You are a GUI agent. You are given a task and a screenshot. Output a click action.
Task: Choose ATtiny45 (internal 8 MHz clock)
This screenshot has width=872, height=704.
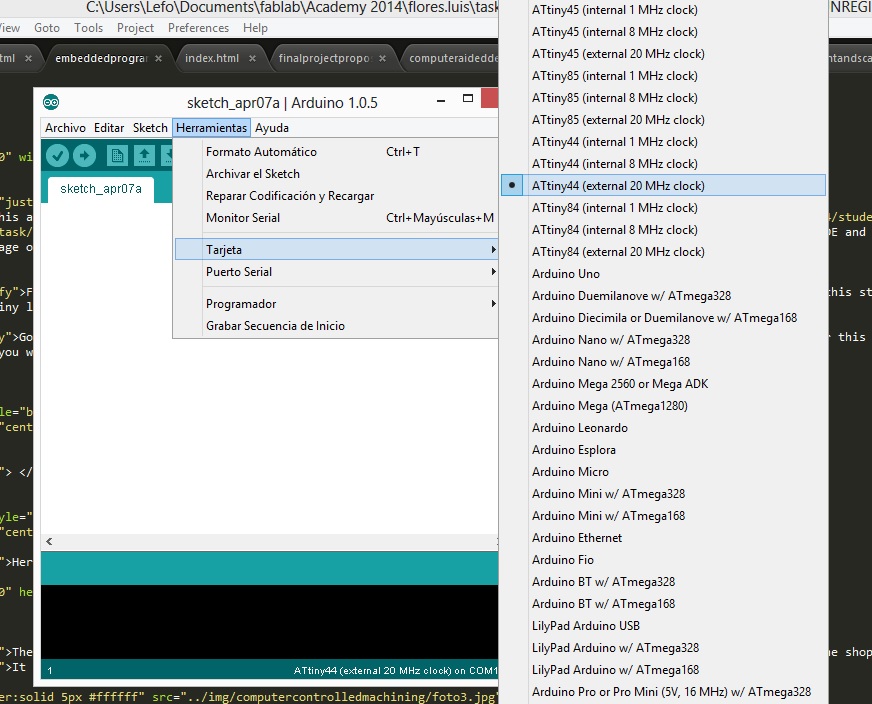(663, 32)
